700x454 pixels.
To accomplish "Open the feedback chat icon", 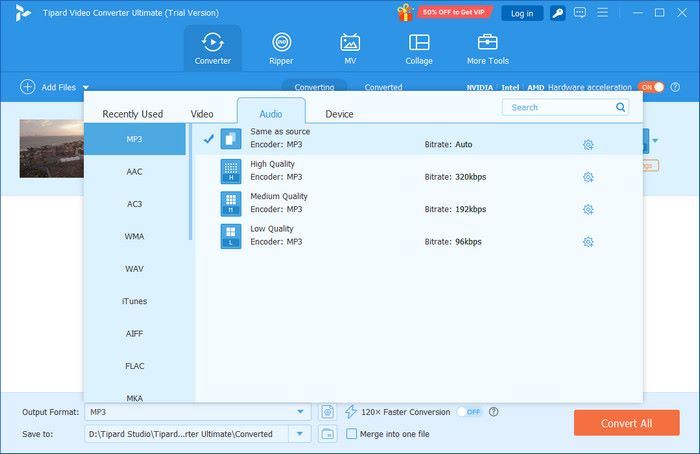I will point(580,12).
